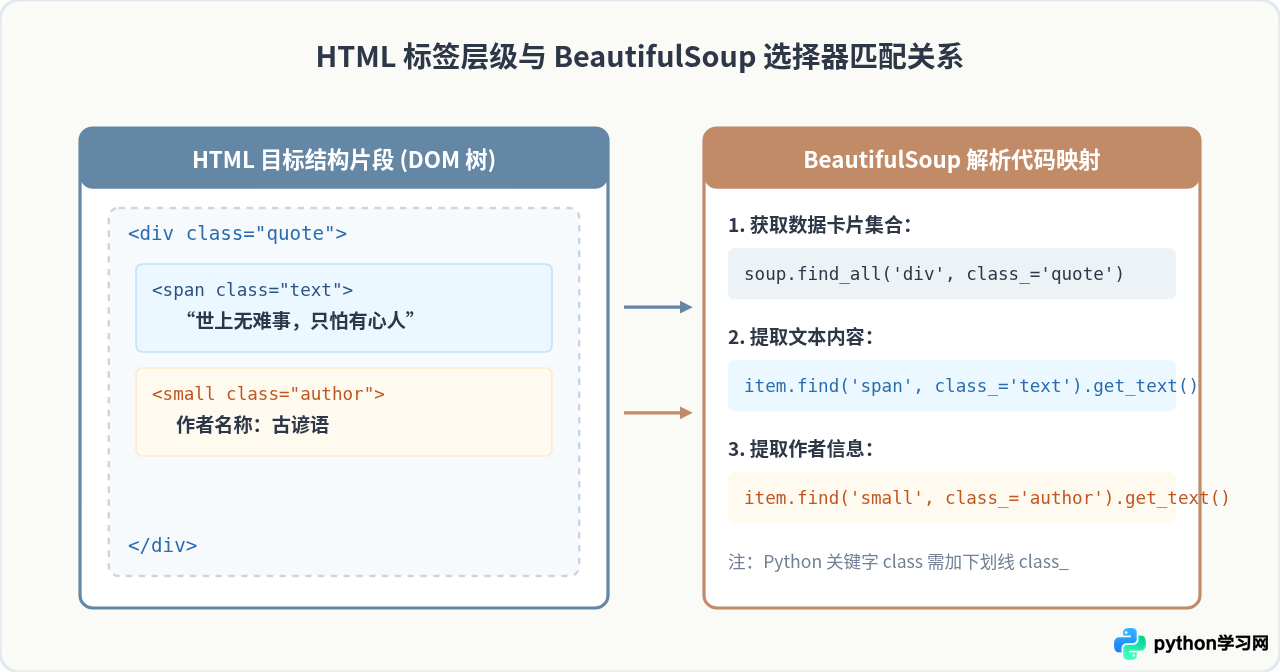Click the small class="author" tag line

[x=268, y=394]
